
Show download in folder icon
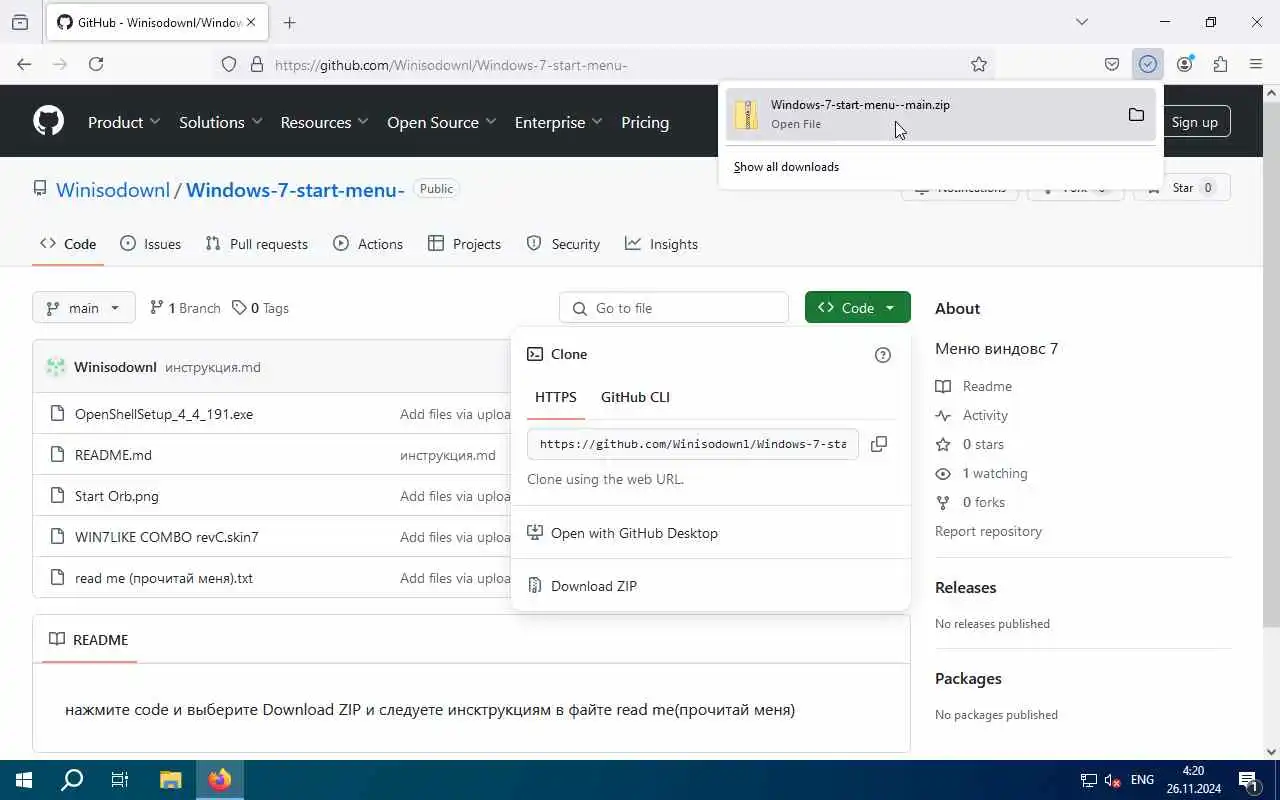(1136, 114)
